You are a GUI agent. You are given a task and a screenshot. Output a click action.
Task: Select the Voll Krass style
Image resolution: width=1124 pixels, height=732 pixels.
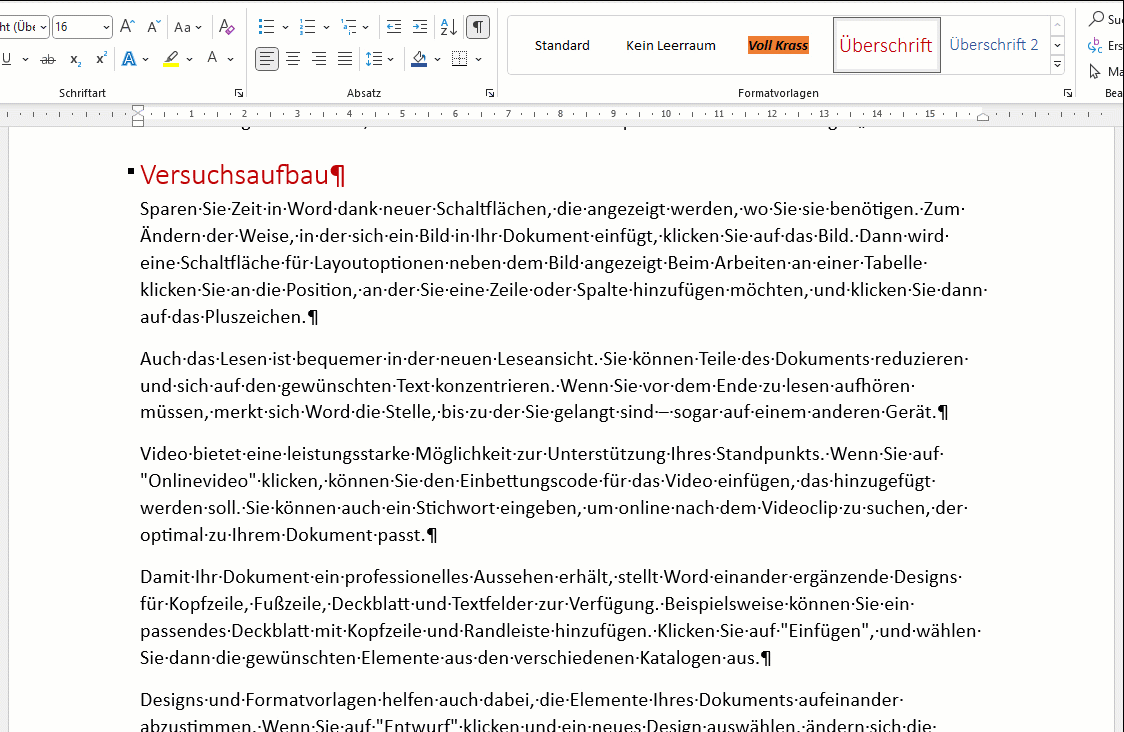coord(778,45)
